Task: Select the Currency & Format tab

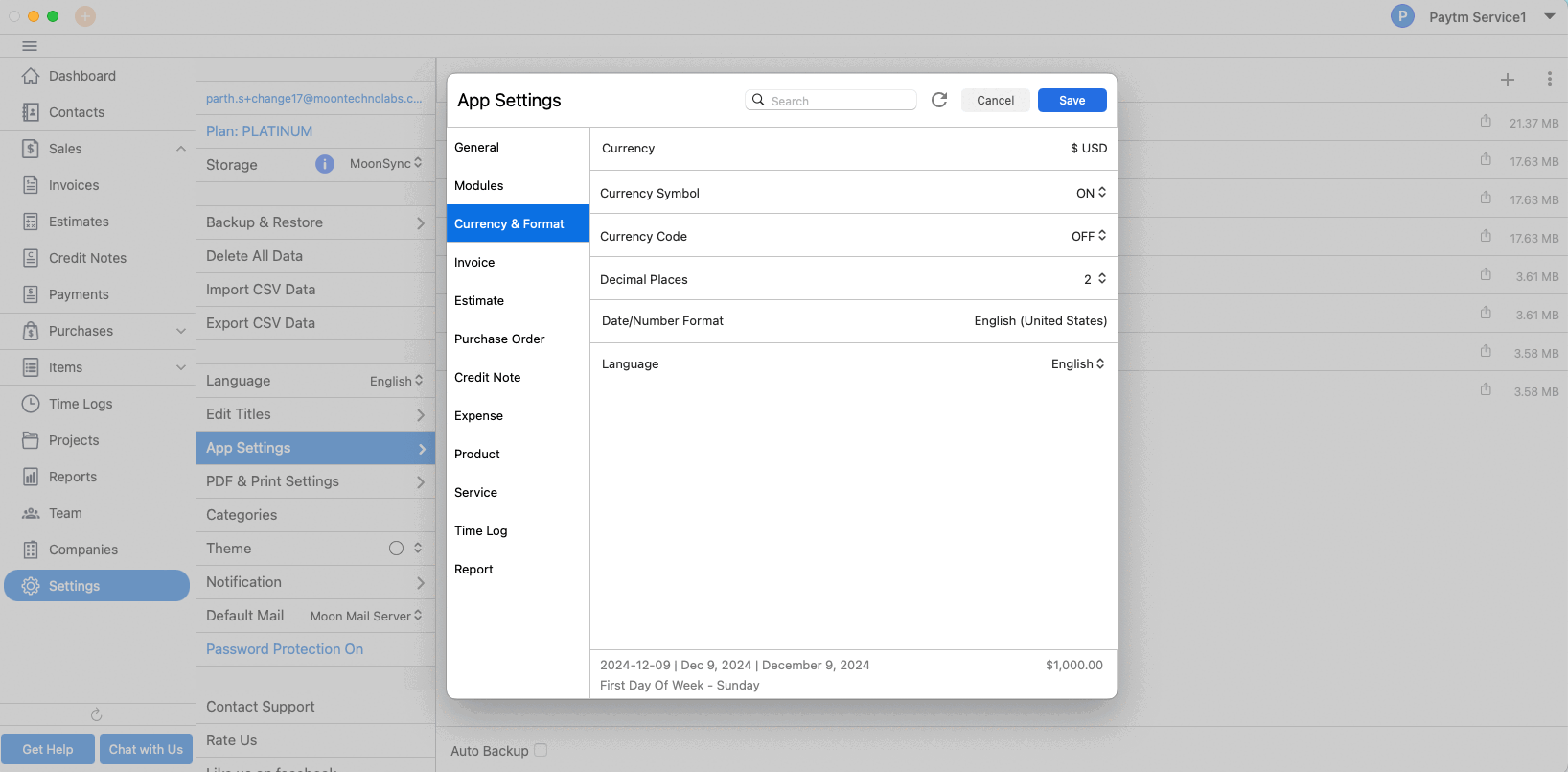Action: 518,223
